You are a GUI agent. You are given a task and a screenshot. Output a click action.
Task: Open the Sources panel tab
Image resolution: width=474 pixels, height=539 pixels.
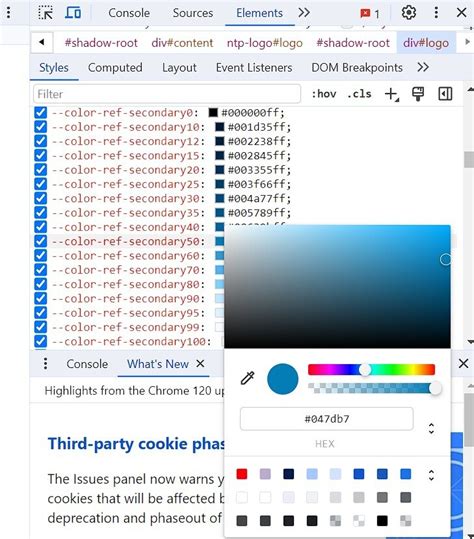click(x=193, y=13)
